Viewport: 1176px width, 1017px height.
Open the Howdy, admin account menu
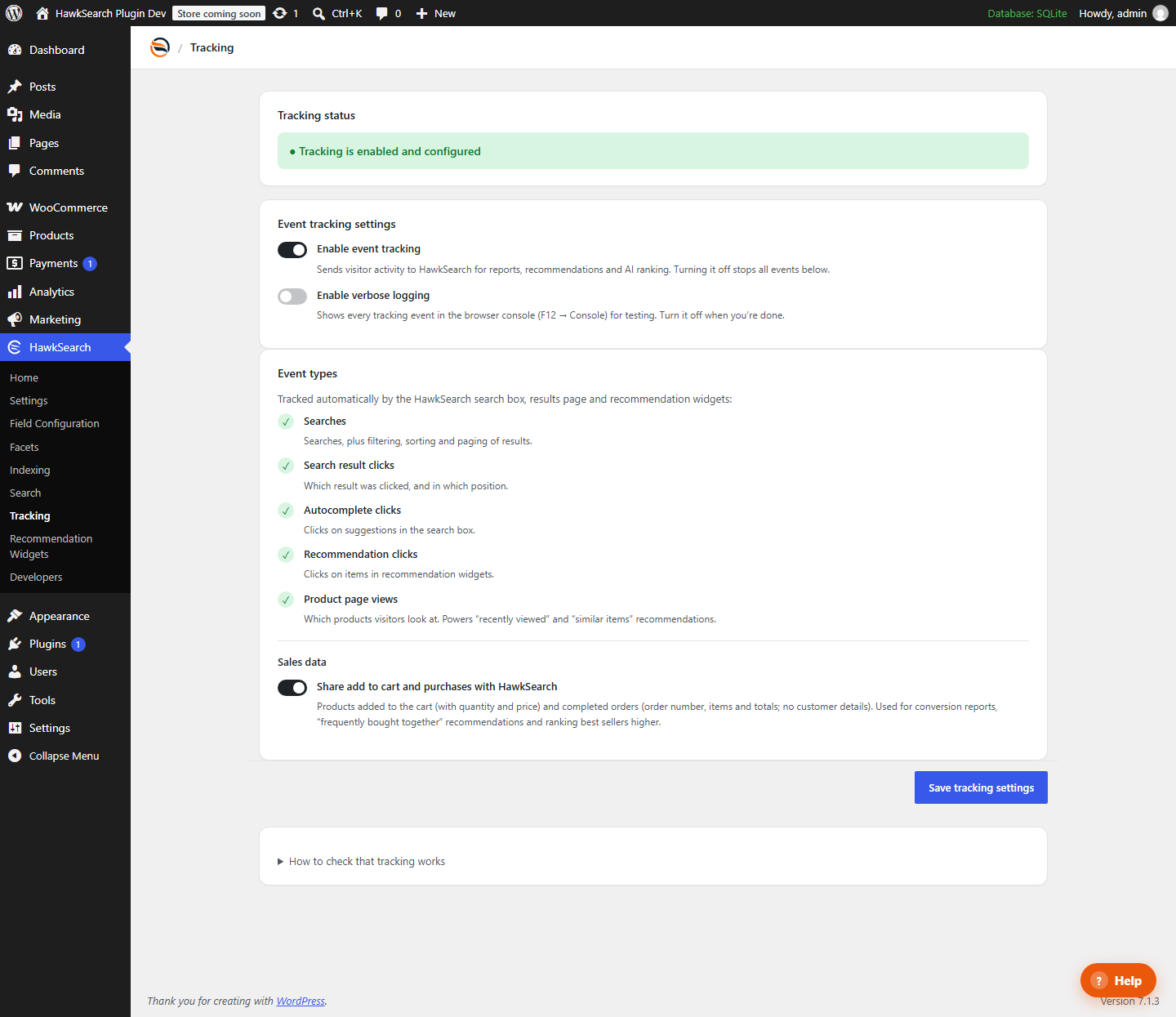1123,13
